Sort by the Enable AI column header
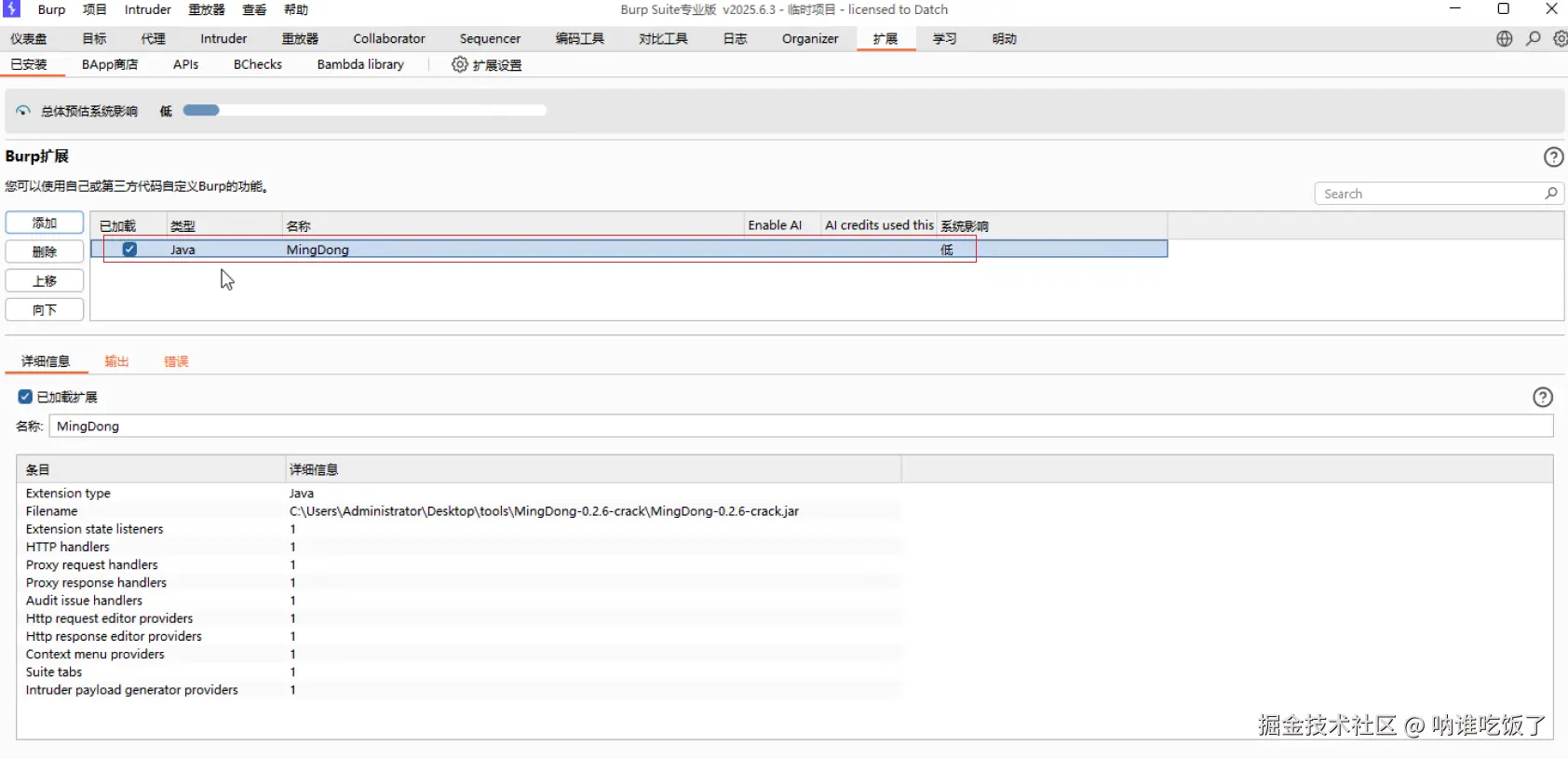1568x759 pixels. click(x=782, y=225)
